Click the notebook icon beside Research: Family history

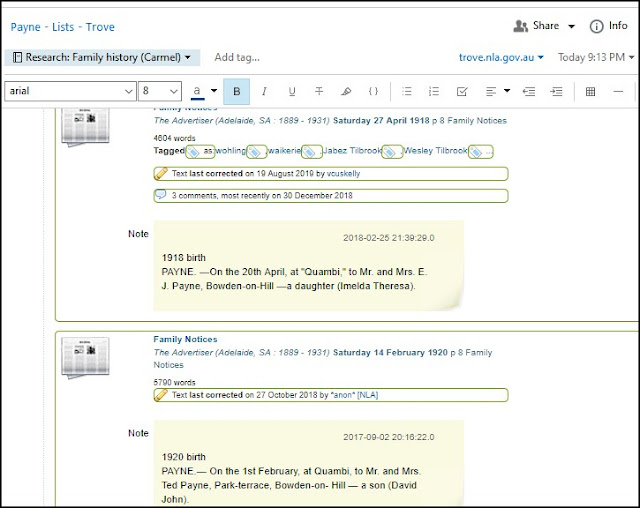(x=17, y=57)
